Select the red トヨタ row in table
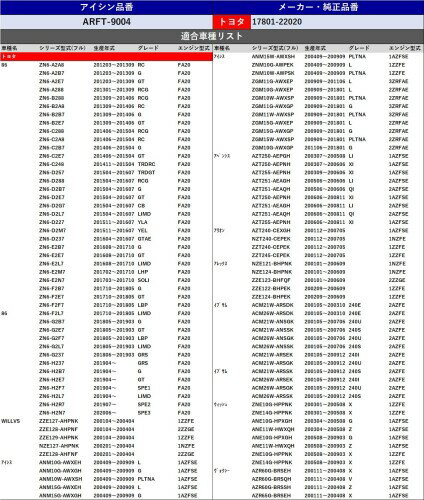 (106, 57)
